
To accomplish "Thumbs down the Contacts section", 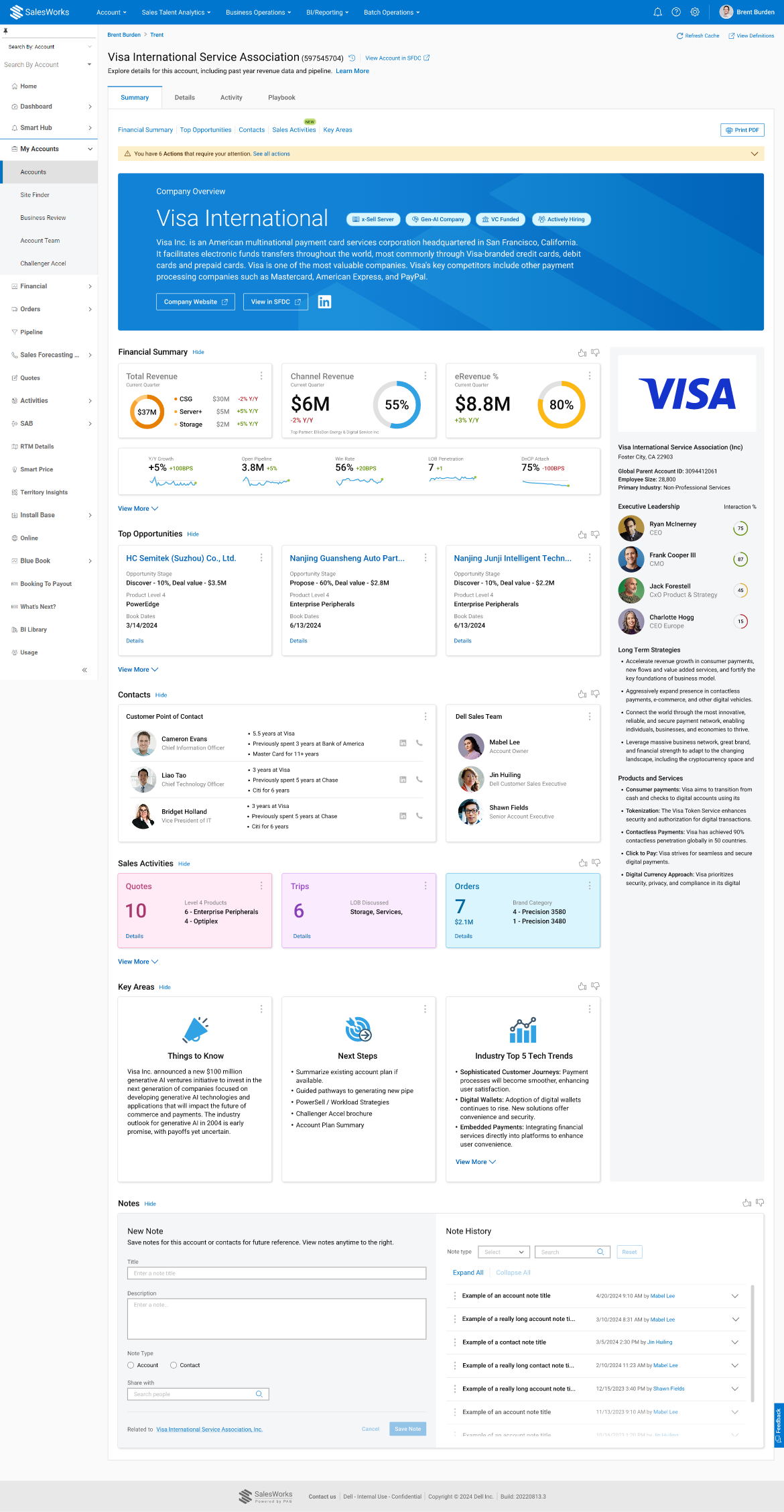I will coord(595,694).
